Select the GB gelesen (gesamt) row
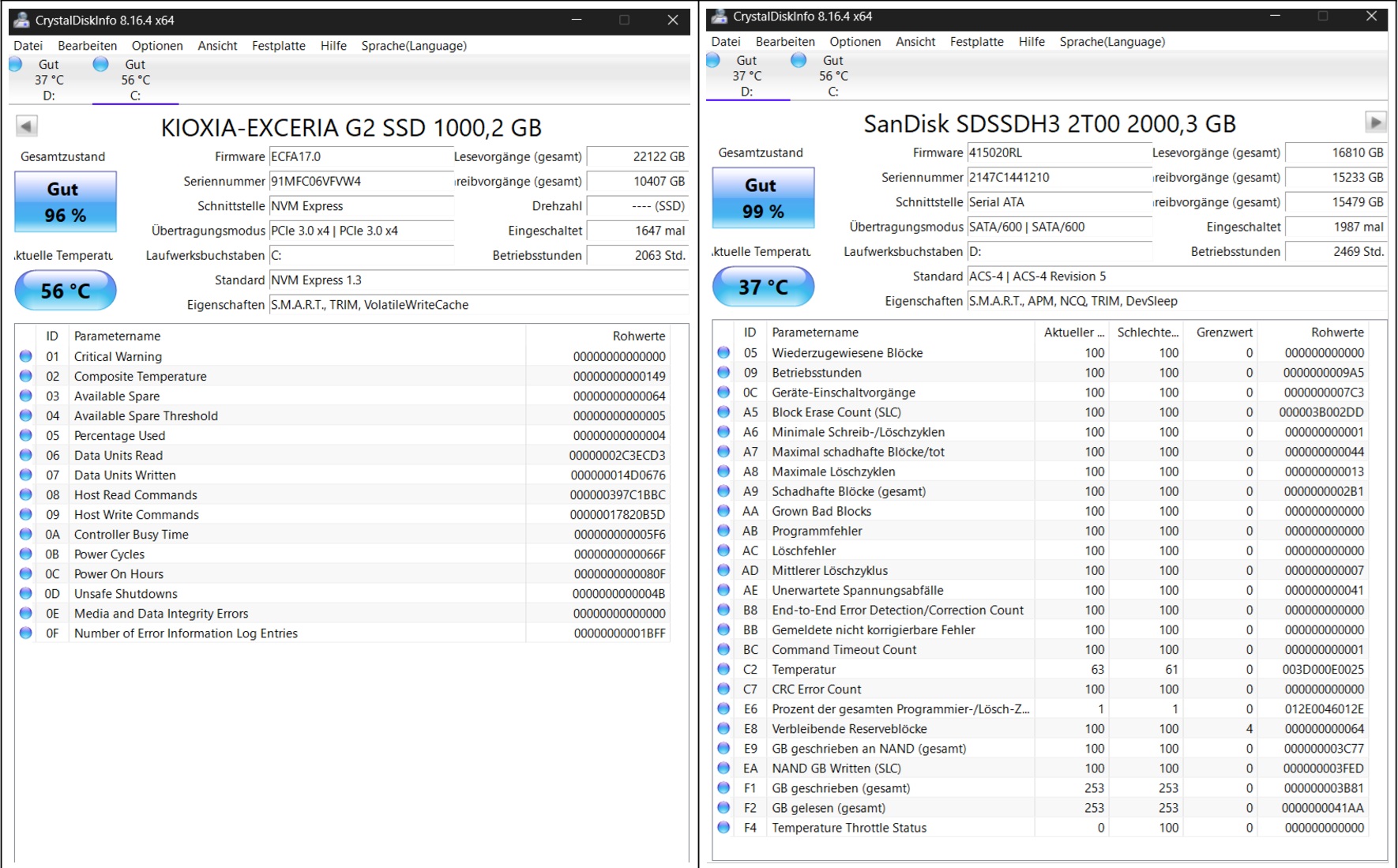This screenshot has height=868, width=1398. (x=1041, y=807)
